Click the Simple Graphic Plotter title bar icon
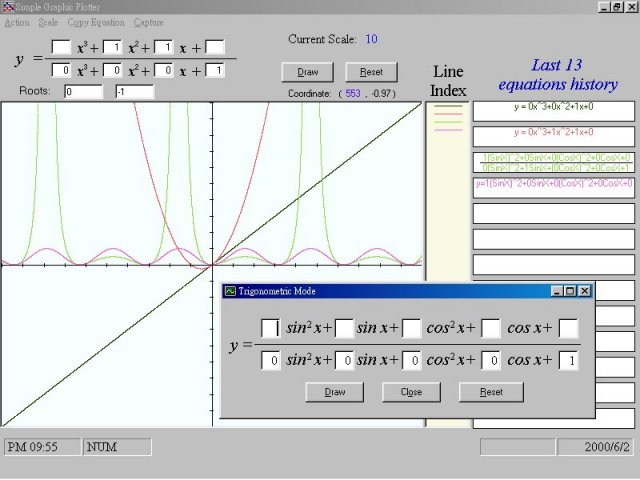Screen dimensions: 640x480 coord(9,7)
